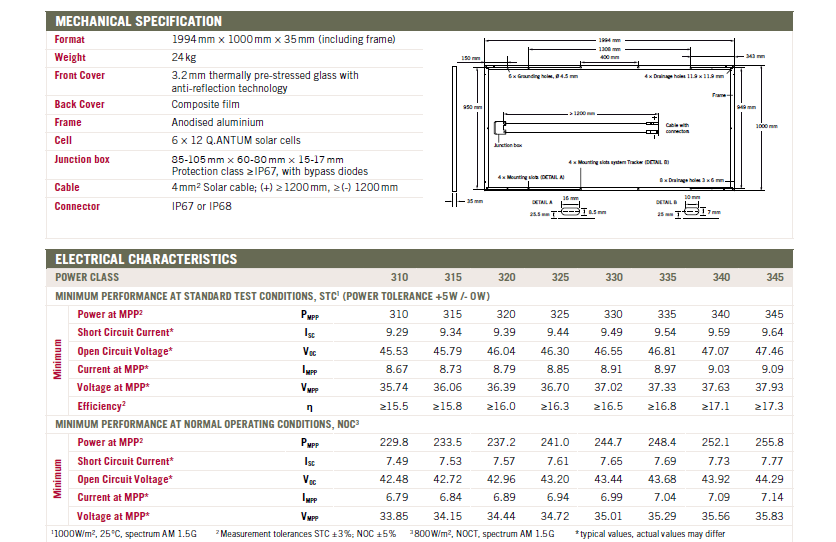Click footnote '1000W/m², 25°C, spectrum AM 1.5G'
836x542 pixels.
[124, 533]
